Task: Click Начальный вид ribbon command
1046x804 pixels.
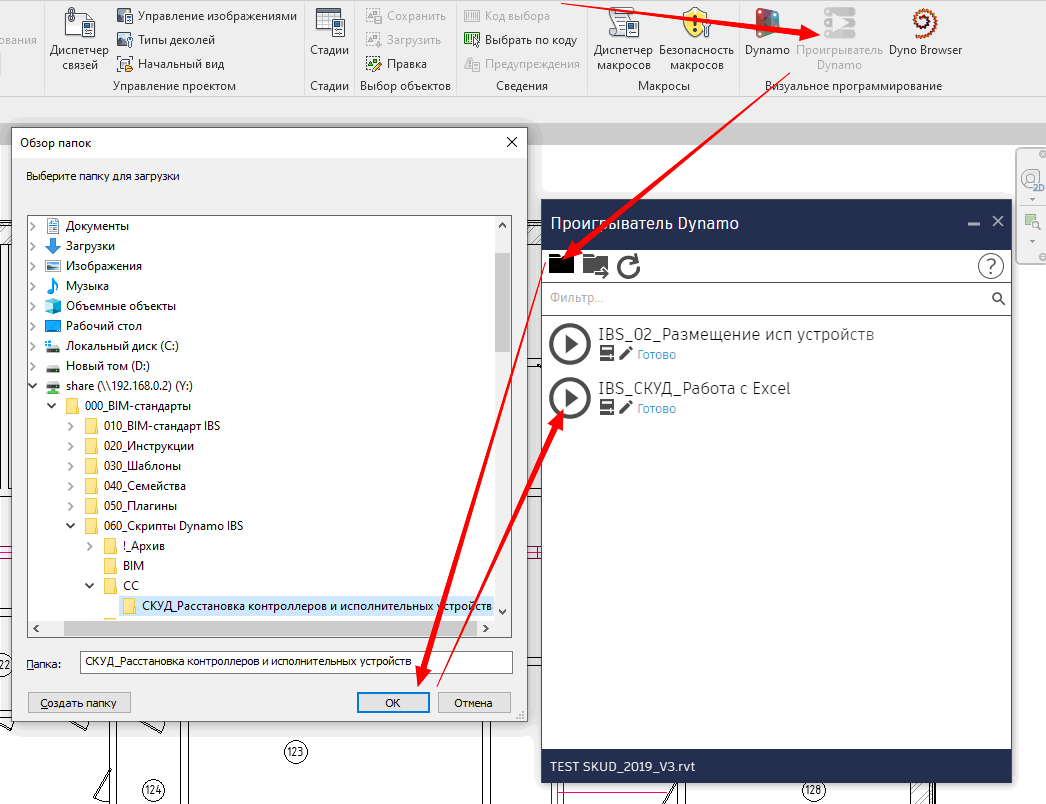Action: coord(170,64)
